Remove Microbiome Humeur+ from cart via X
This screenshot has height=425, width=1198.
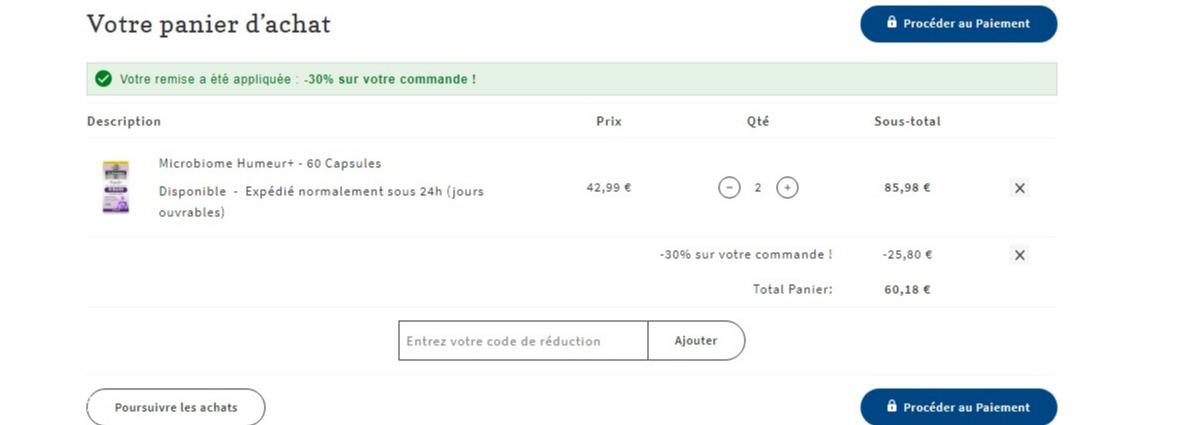pyautogui.click(x=1019, y=188)
